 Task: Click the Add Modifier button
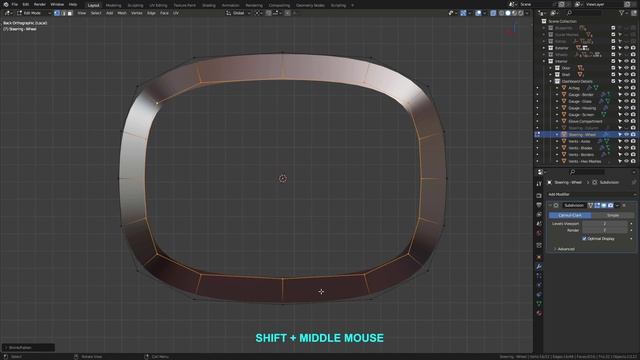(x=591, y=194)
